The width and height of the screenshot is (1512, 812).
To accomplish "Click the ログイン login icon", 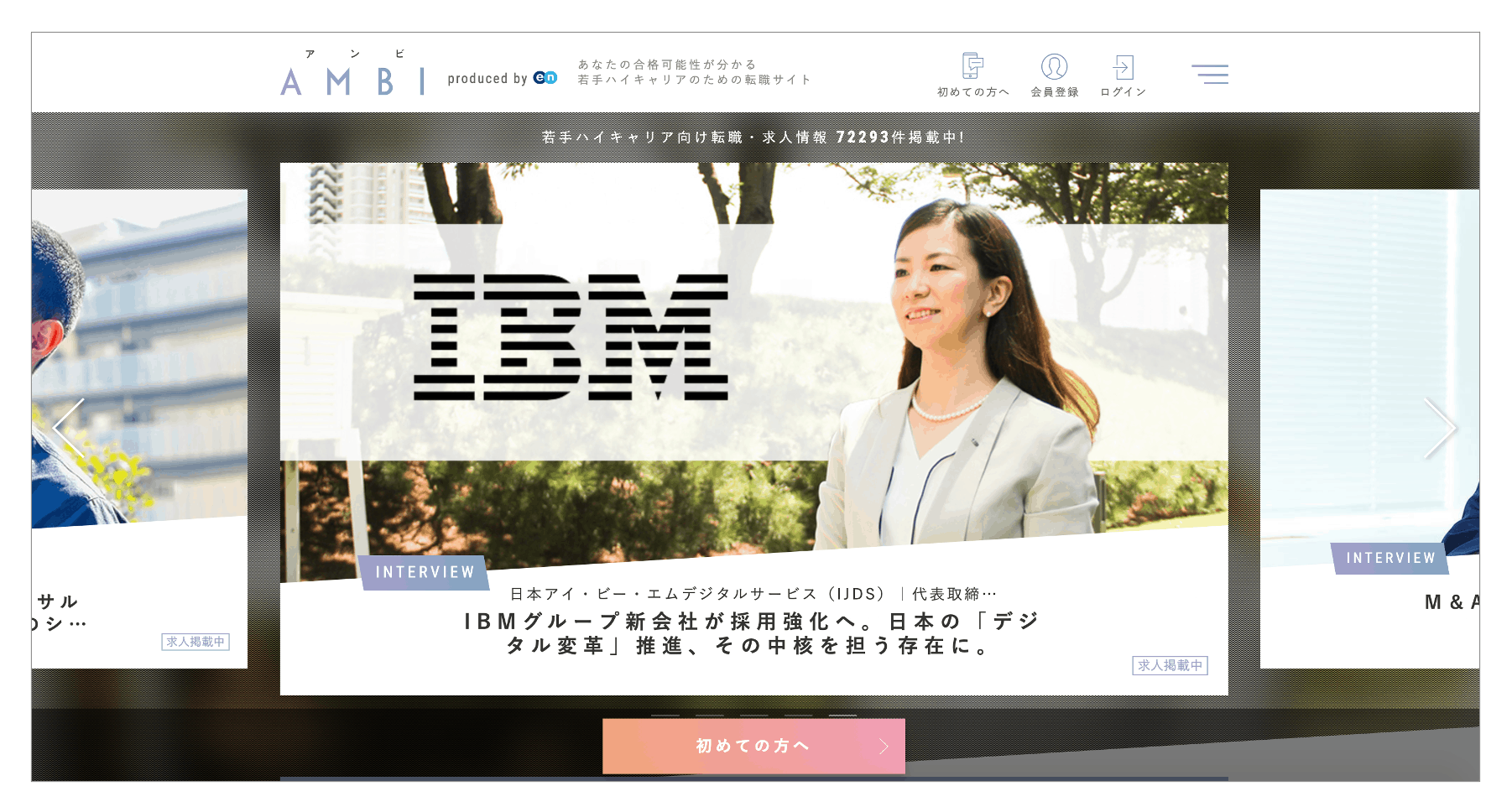I will coord(1123,75).
